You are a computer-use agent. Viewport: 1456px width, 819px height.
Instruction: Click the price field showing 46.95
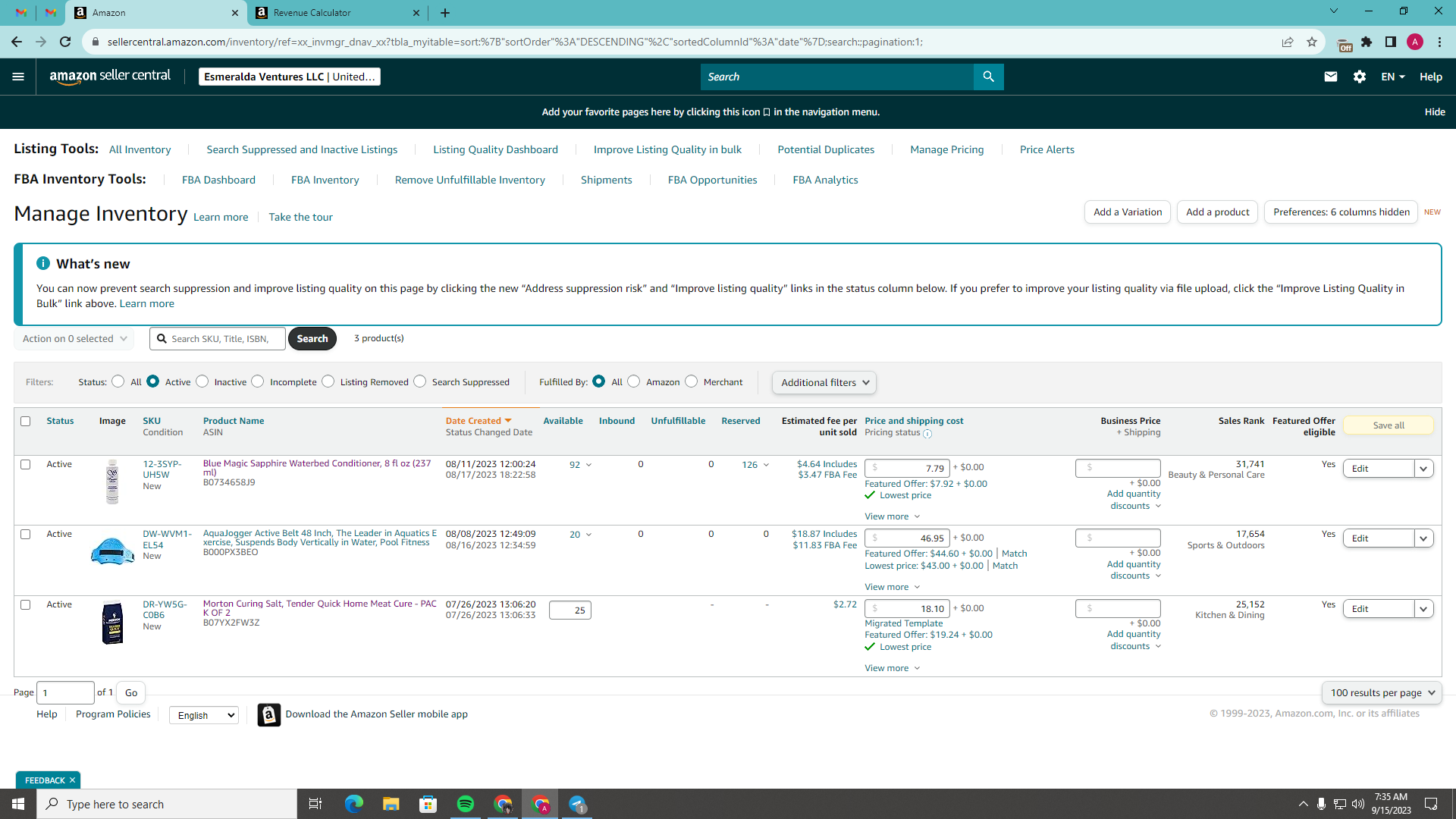click(907, 538)
